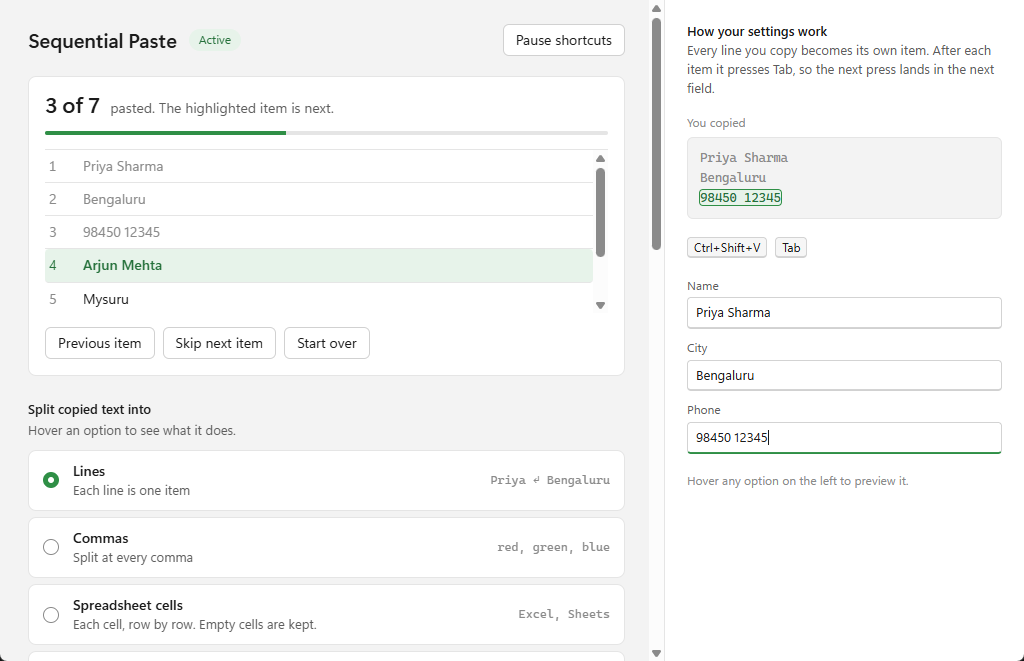Image resolution: width=1024 pixels, height=661 pixels.
Task: Click main panel scroll down arrow
Action: (x=656, y=653)
